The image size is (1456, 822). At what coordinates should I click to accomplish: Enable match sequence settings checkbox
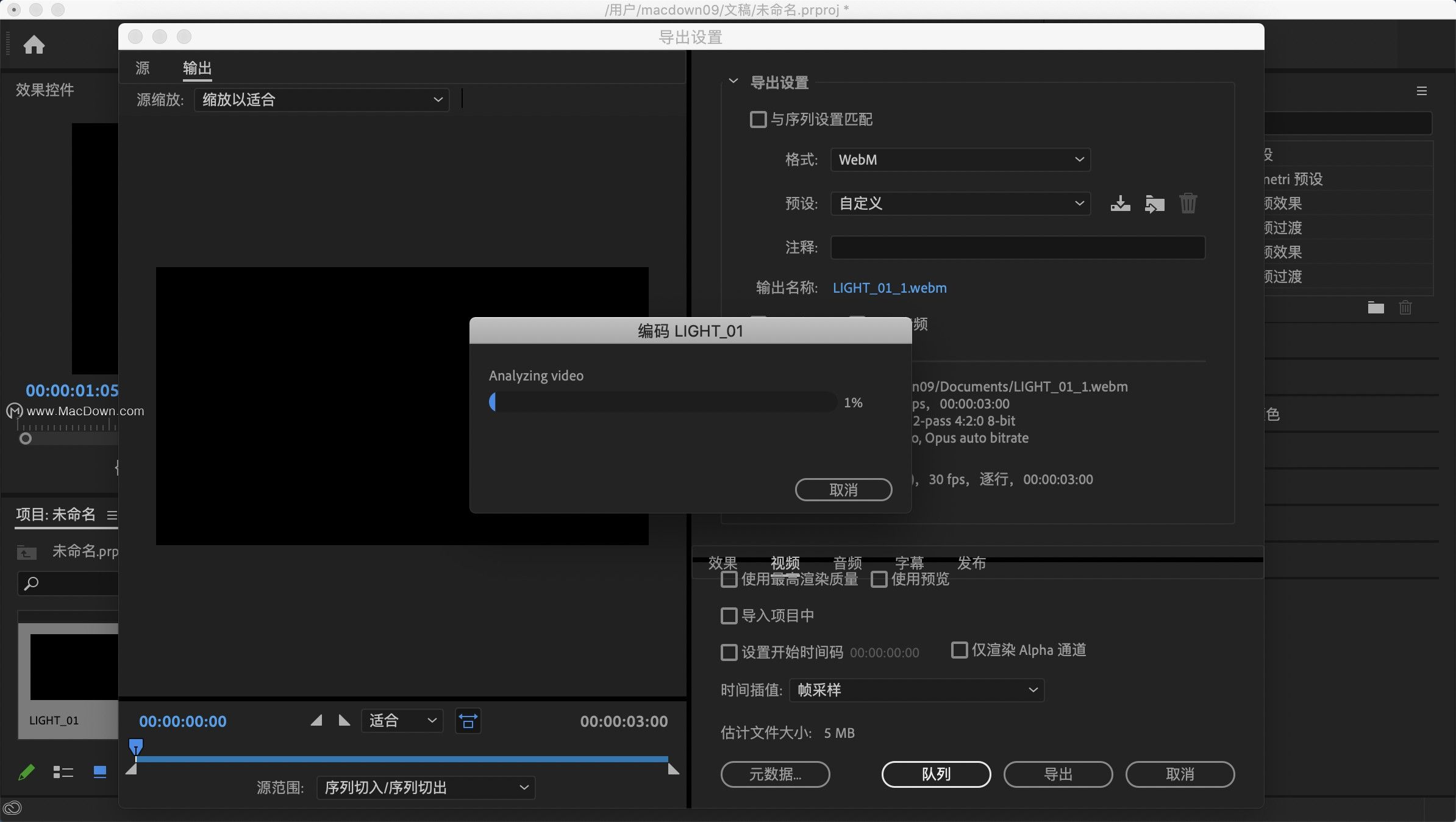pos(758,119)
